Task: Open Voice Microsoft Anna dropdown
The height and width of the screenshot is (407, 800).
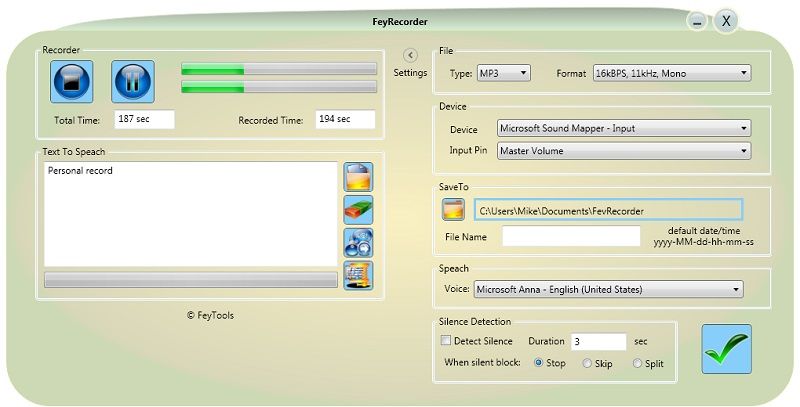Action: click(609, 289)
